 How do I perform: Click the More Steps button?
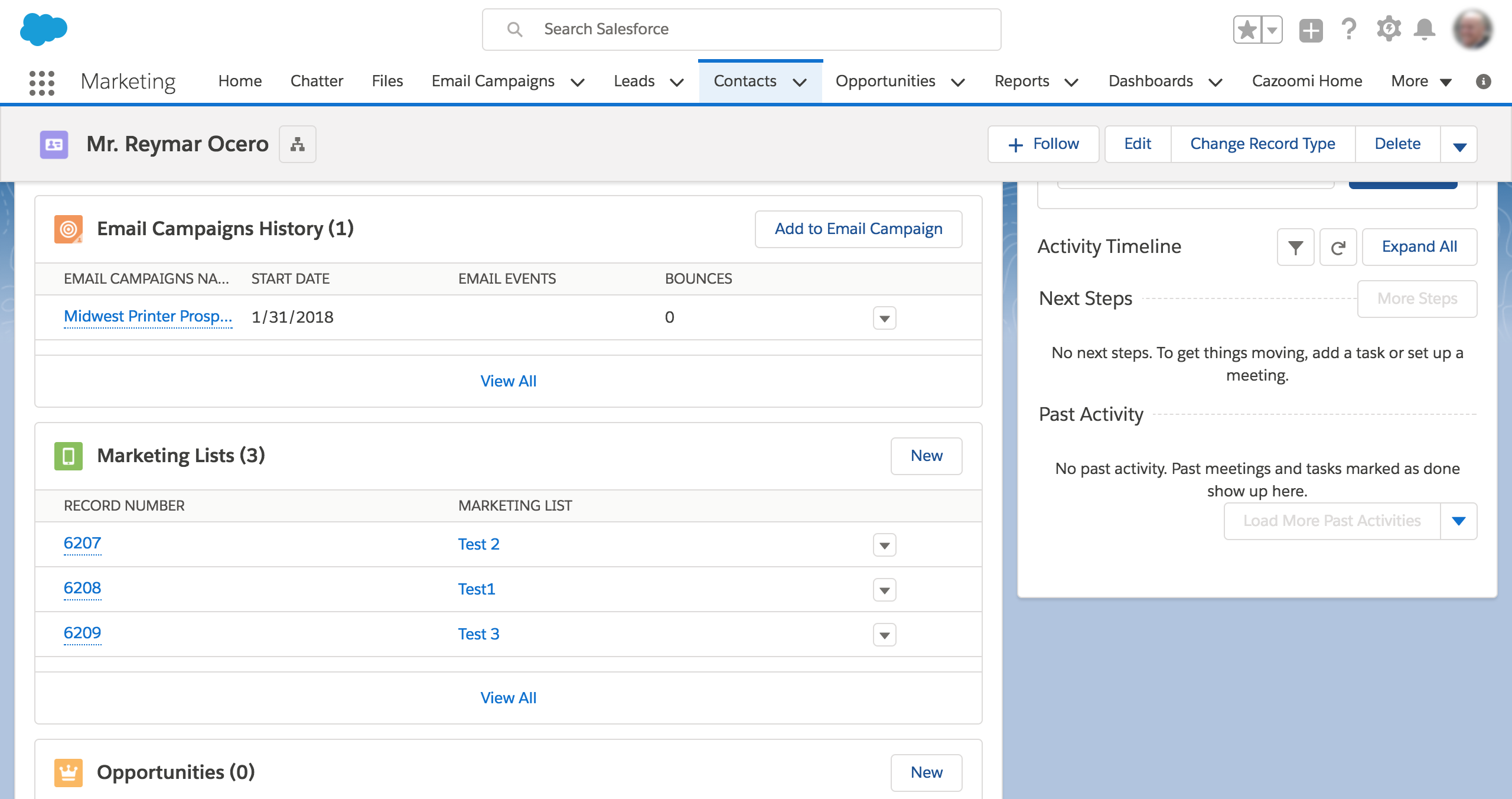(1417, 299)
